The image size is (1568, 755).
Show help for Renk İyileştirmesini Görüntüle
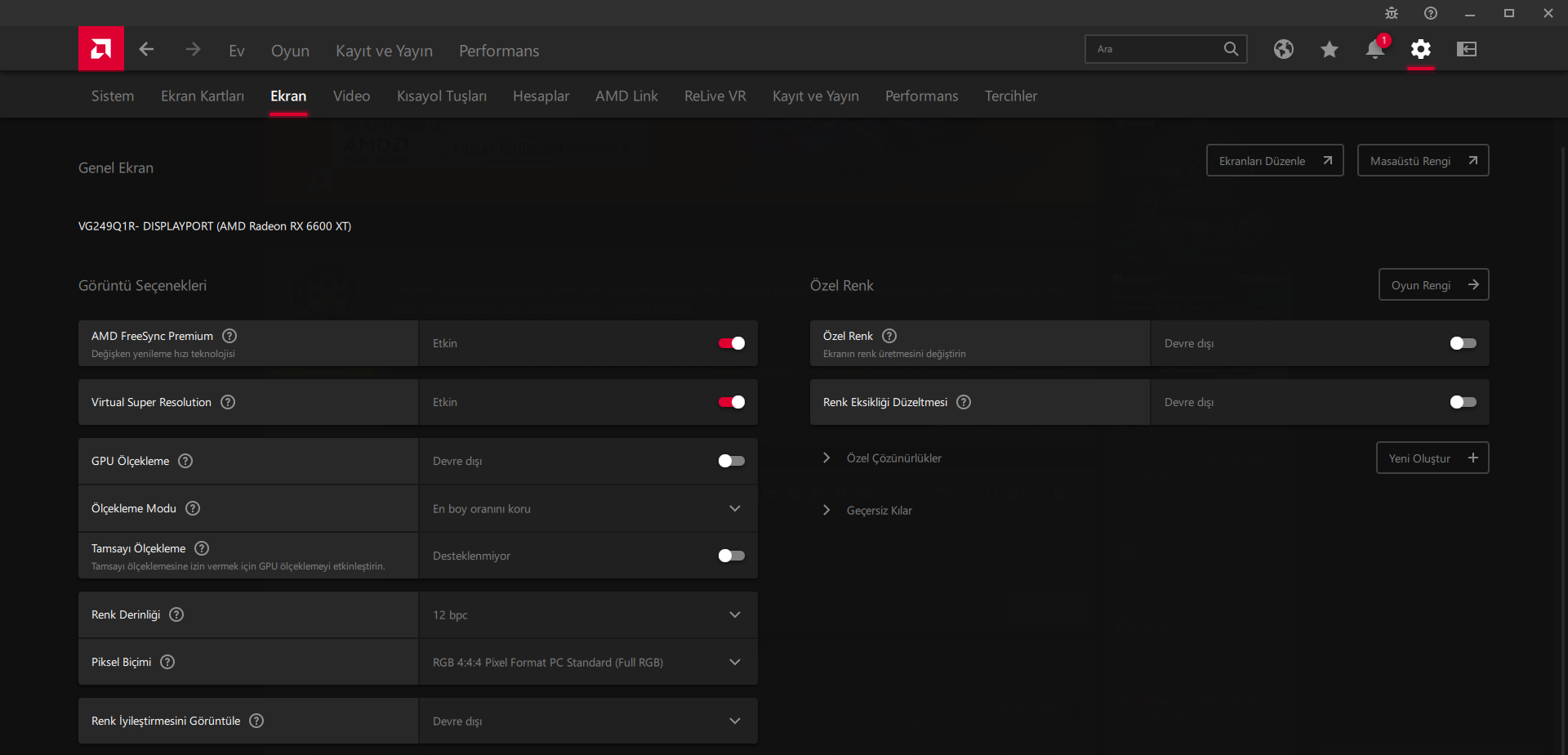256,721
